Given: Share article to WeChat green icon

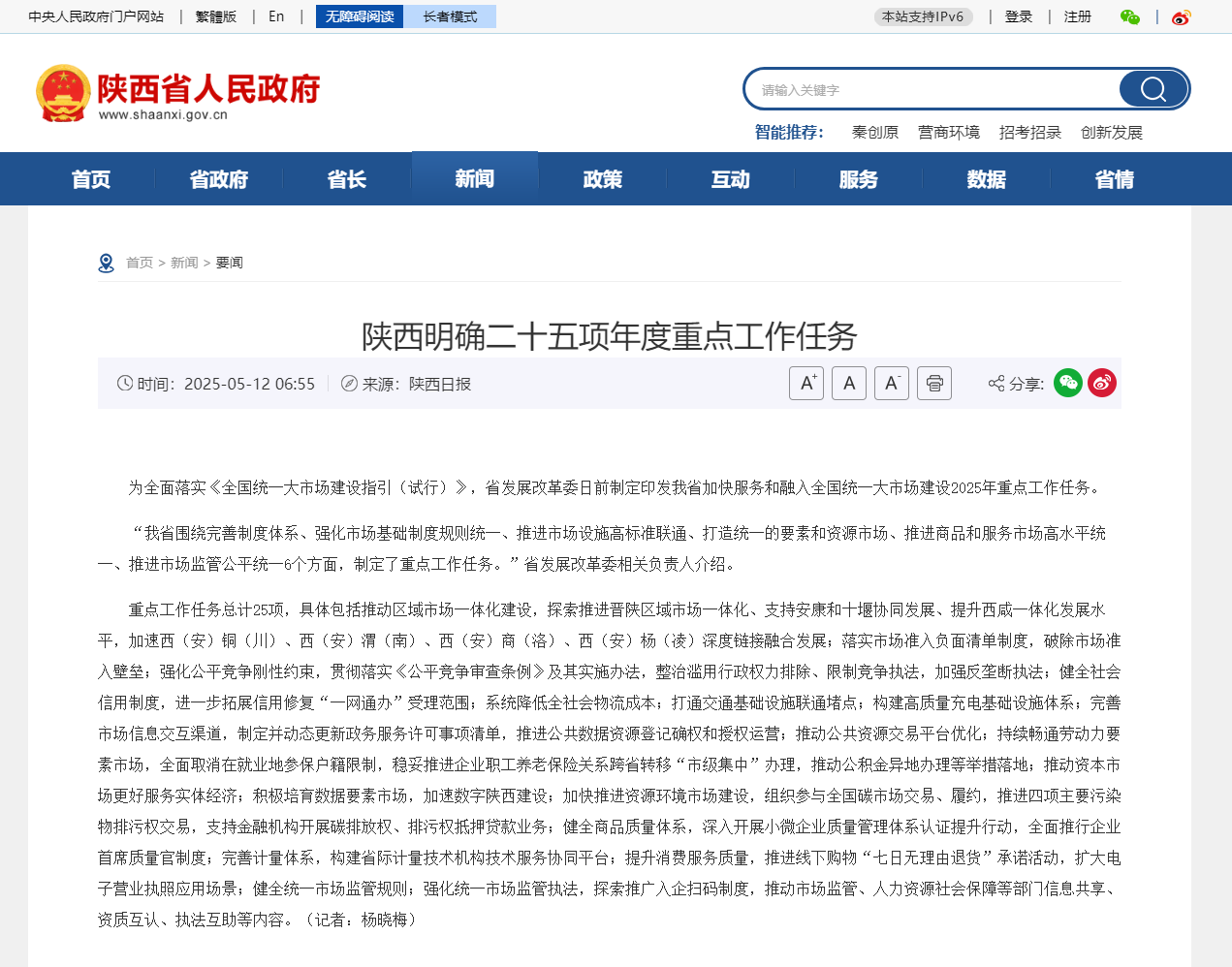Looking at the screenshot, I should [1068, 383].
